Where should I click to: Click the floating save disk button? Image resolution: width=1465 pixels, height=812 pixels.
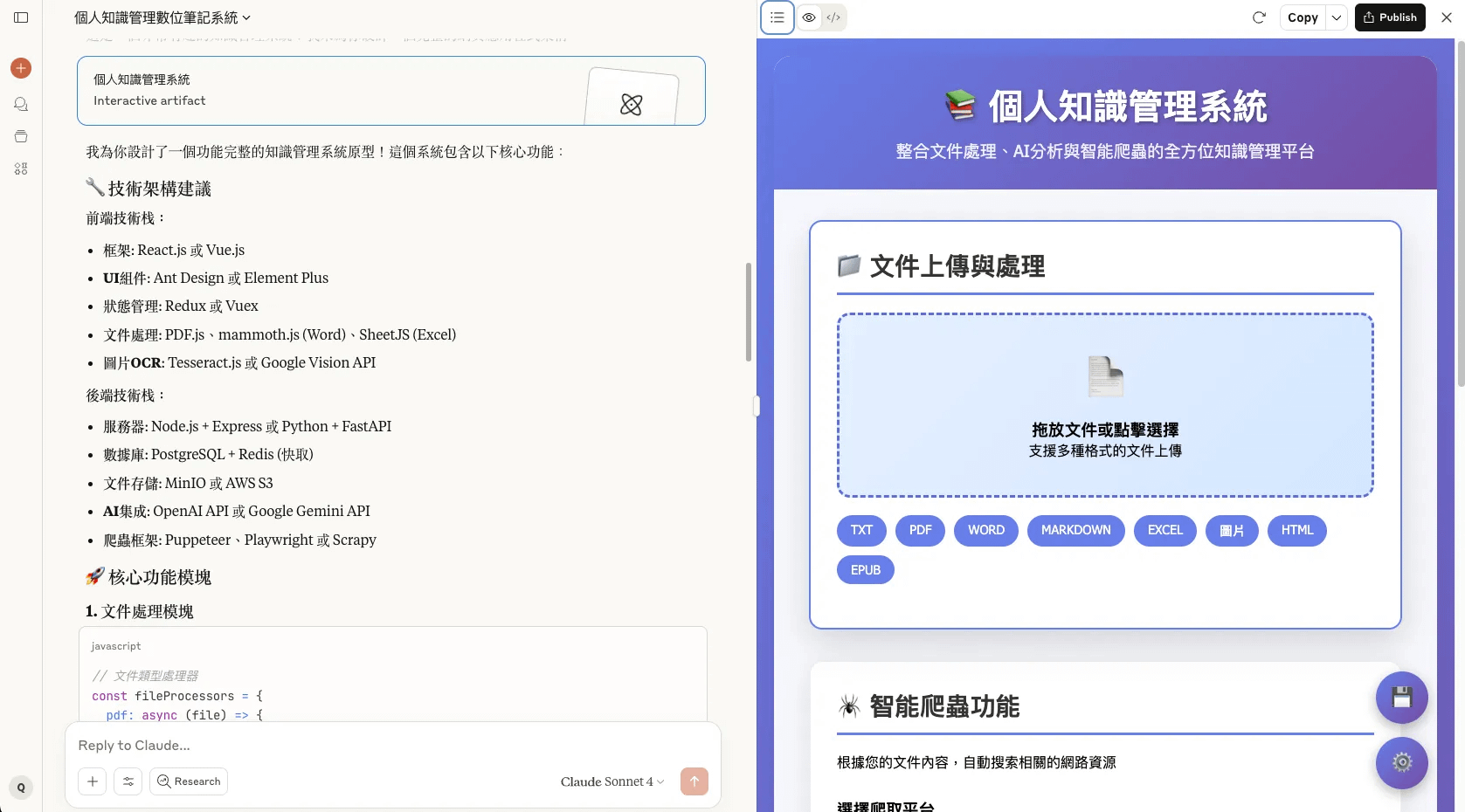(1401, 698)
